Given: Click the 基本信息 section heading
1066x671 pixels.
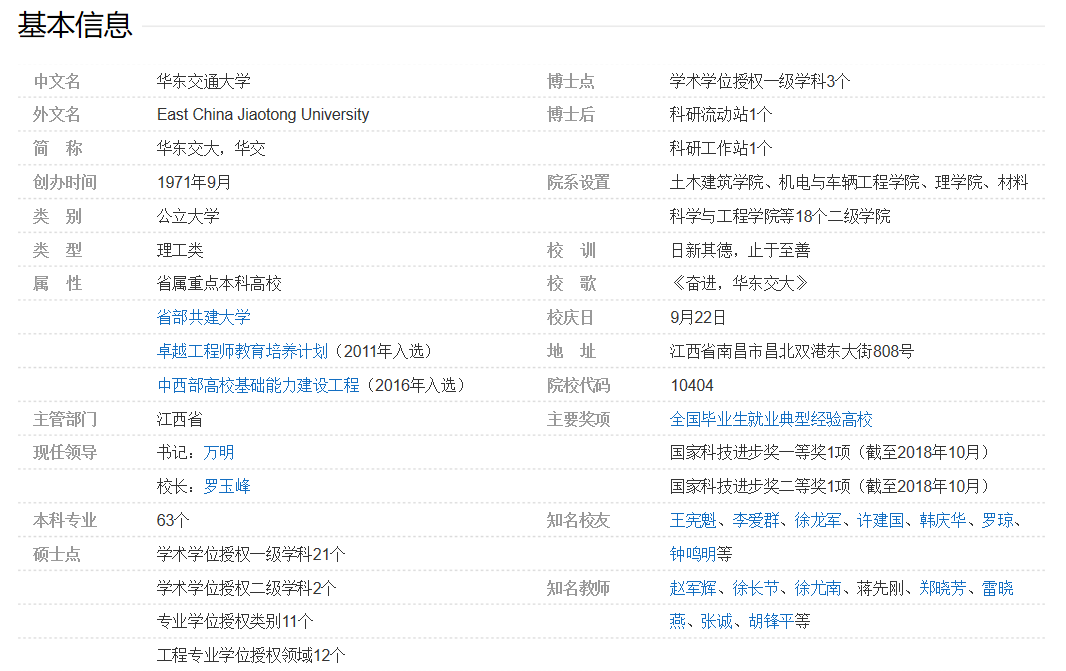Looking at the screenshot, I should 75,25.
